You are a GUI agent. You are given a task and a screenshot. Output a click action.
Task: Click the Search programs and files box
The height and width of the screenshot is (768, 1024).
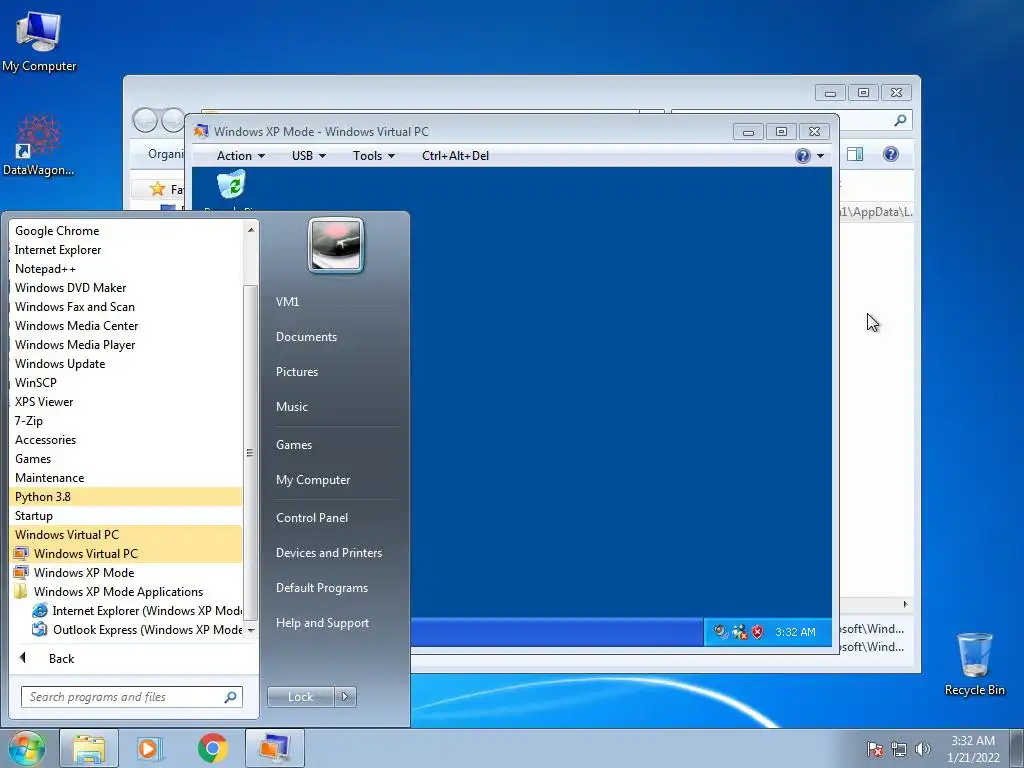(x=131, y=697)
